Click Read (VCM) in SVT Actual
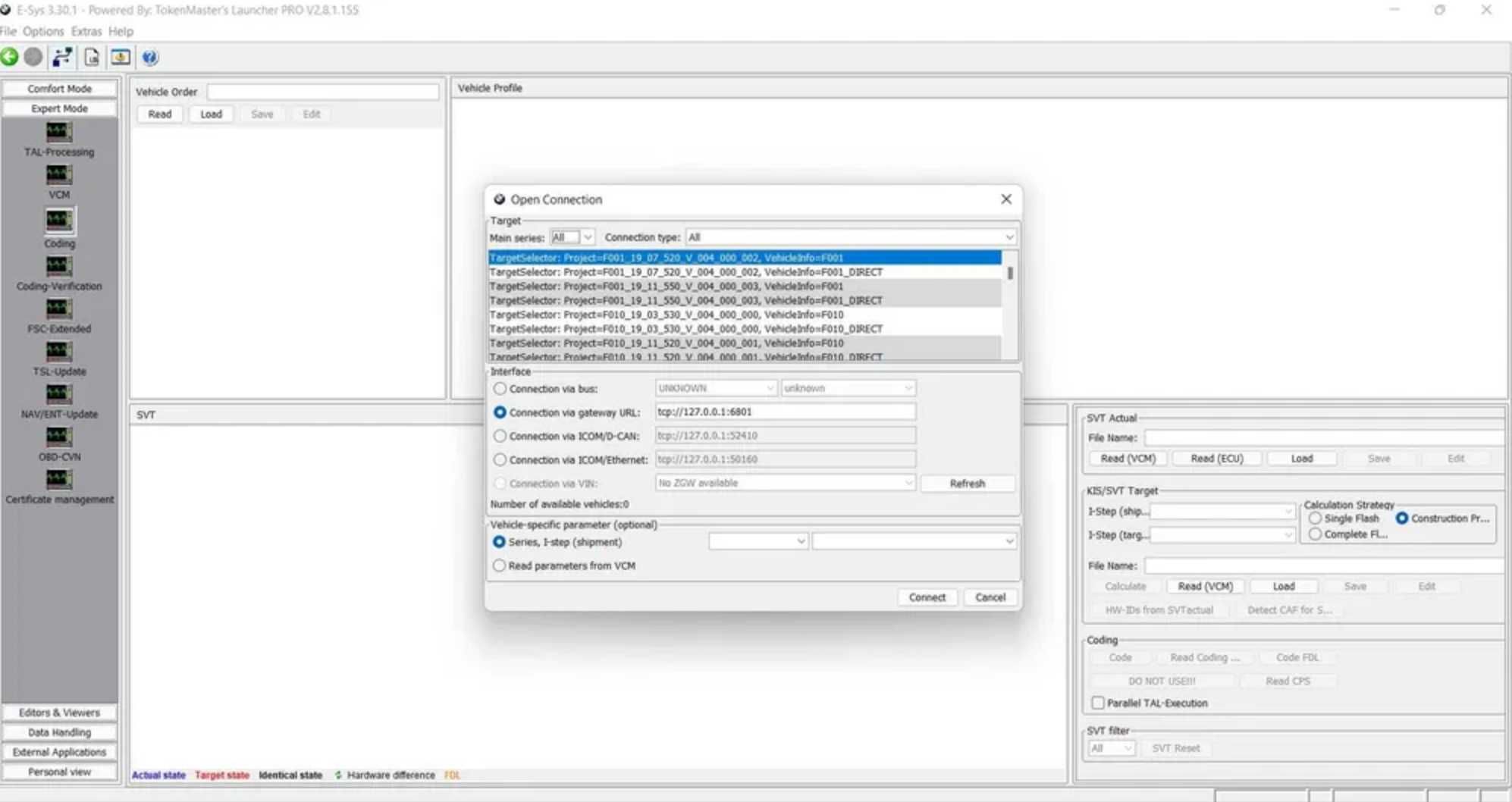The width and height of the screenshot is (1512, 802). [1128, 459]
